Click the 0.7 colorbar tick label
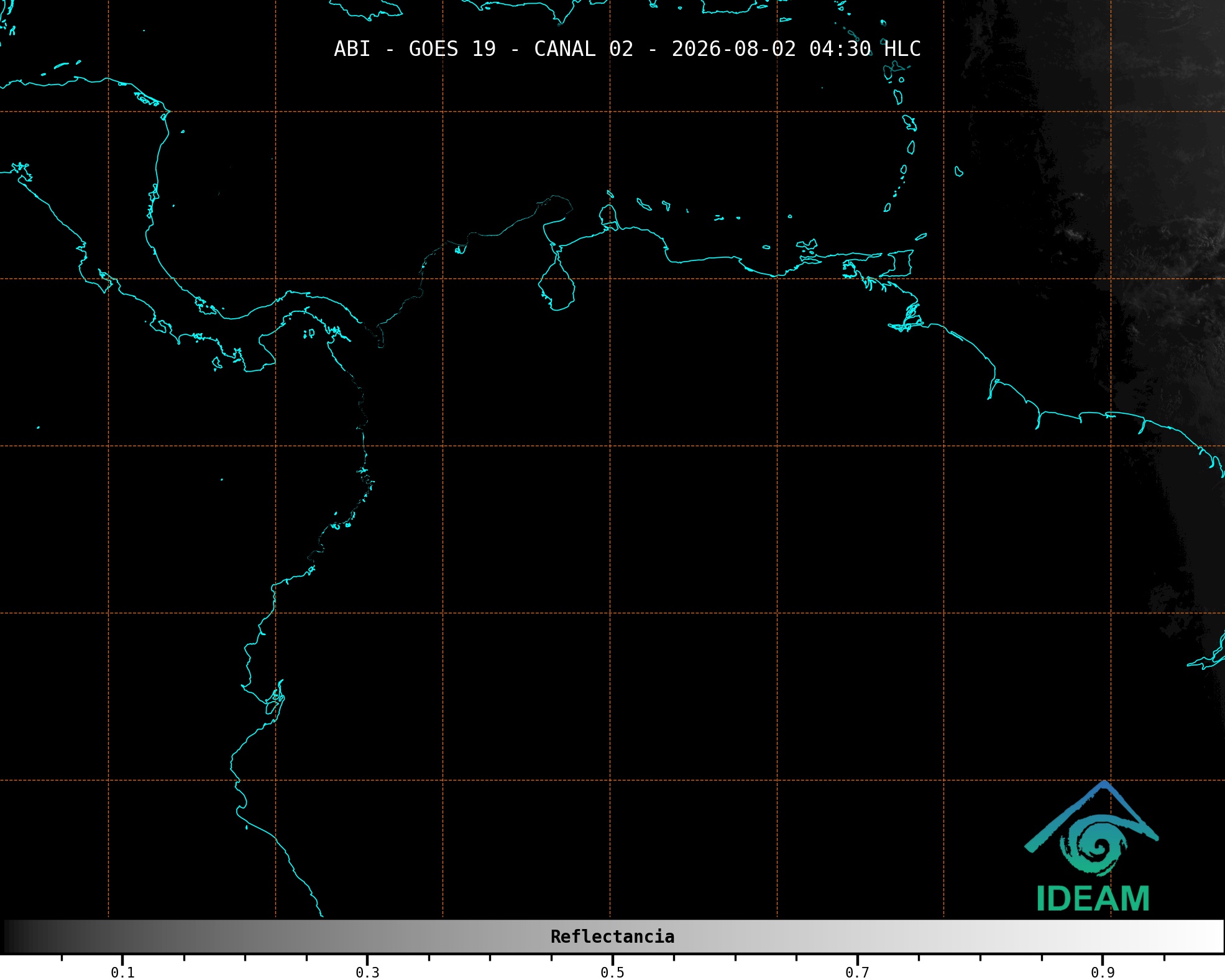The height and width of the screenshot is (980, 1225). [x=857, y=973]
